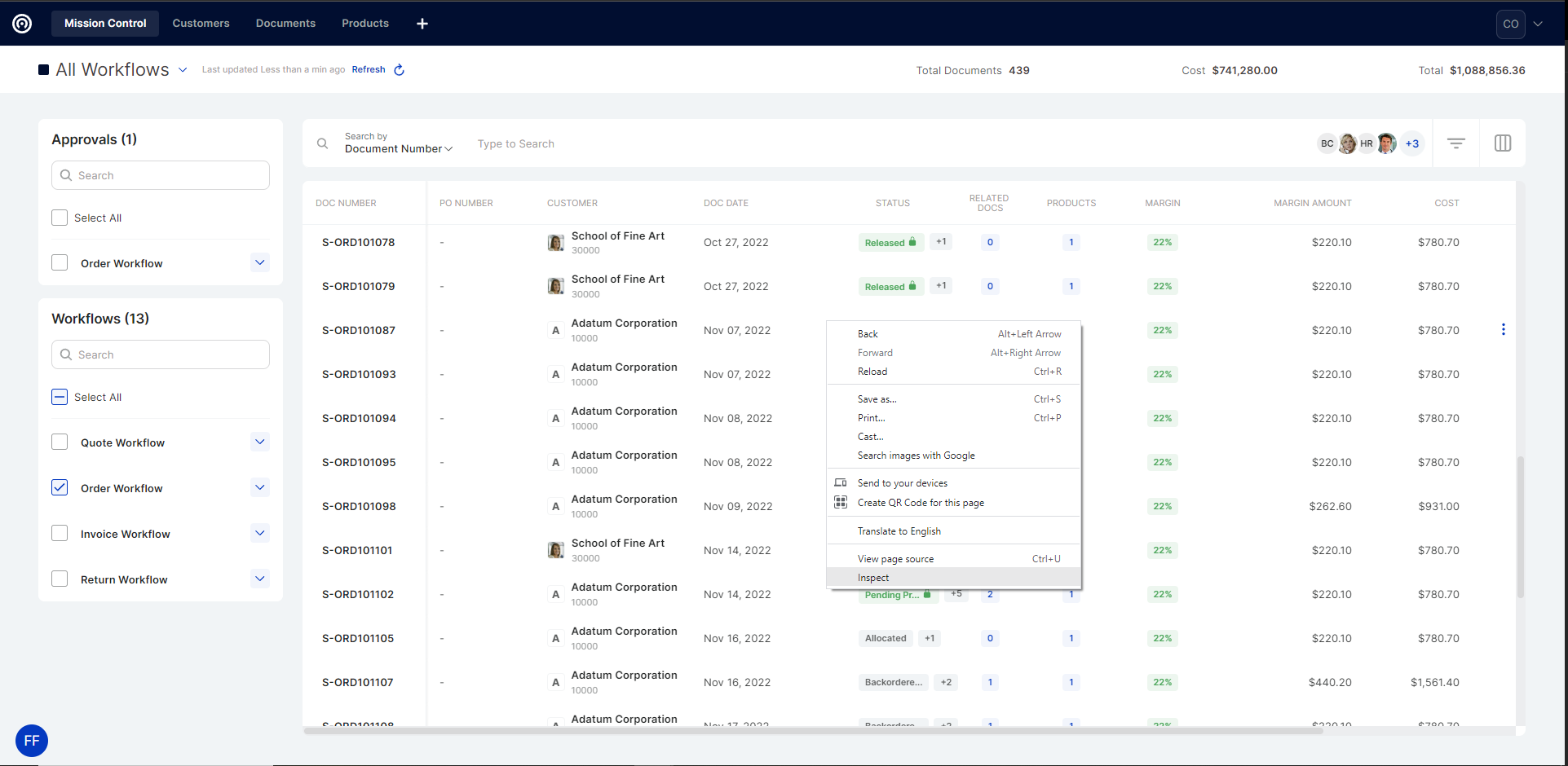Click the blue FF avatar bubble
The width and height of the screenshot is (1568, 766).
pyautogui.click(x=32, y=741)
